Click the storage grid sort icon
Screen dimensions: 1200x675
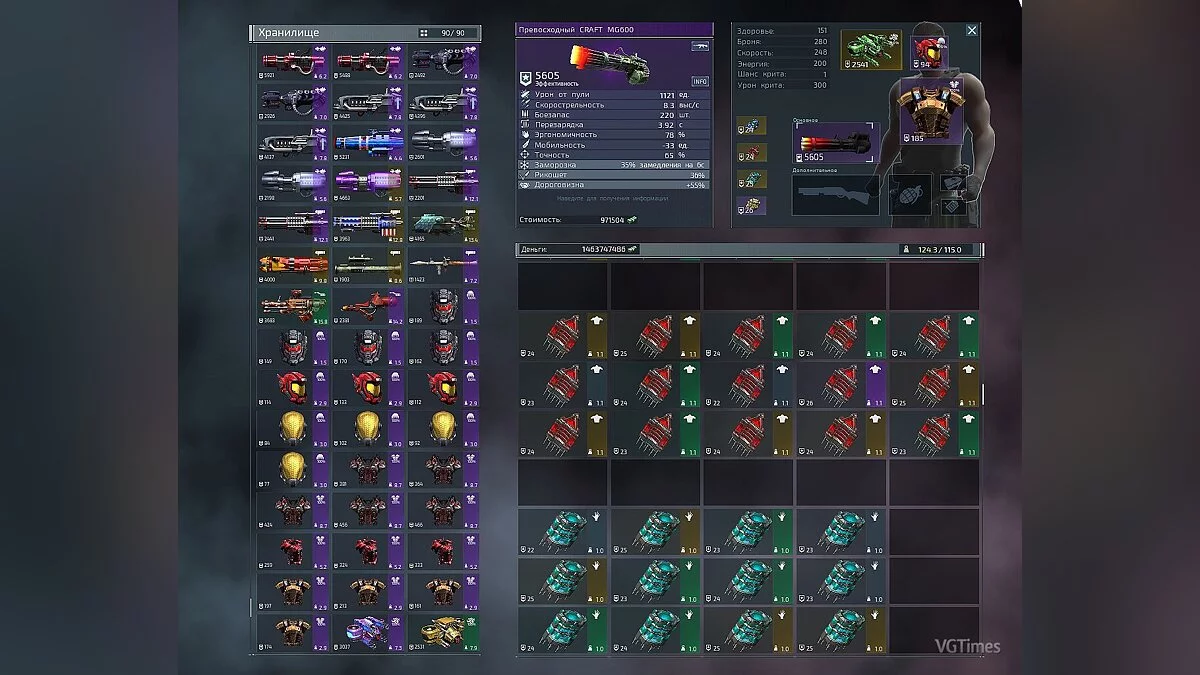click(423, 33)
